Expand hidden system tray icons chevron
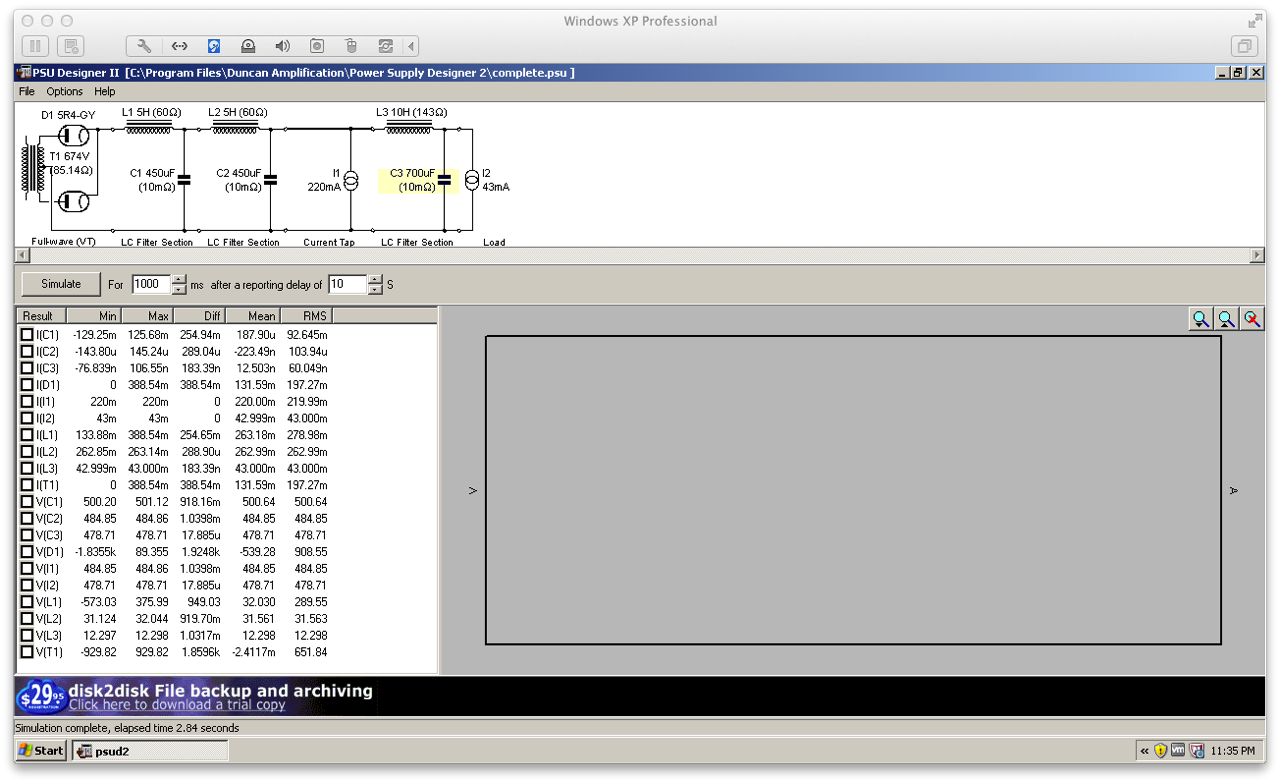Image resolution: width=1280 pixels, height=783 pixels. (x=1144, y=750)
